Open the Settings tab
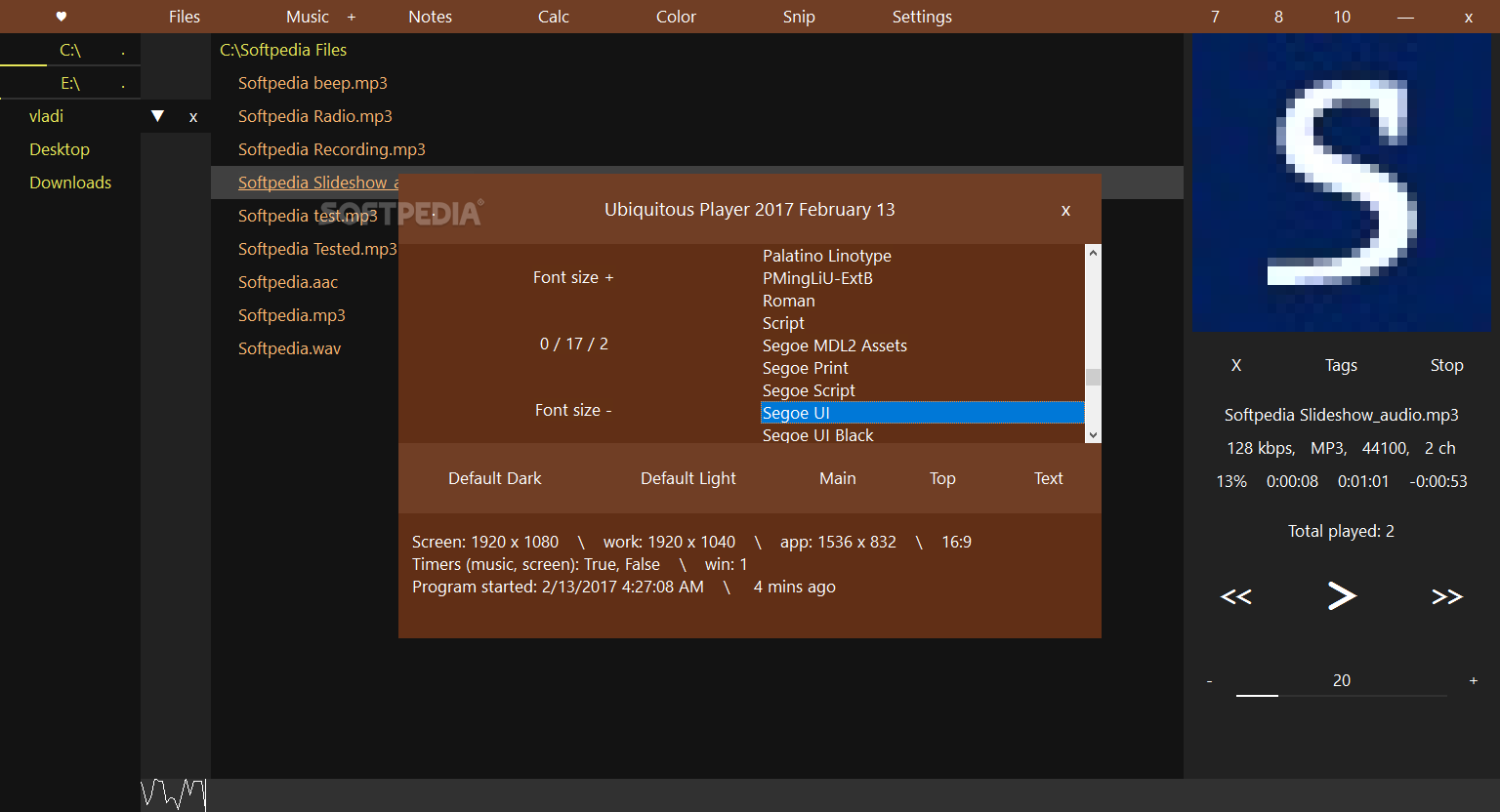The image size is (1500, 812). [922, 17]
